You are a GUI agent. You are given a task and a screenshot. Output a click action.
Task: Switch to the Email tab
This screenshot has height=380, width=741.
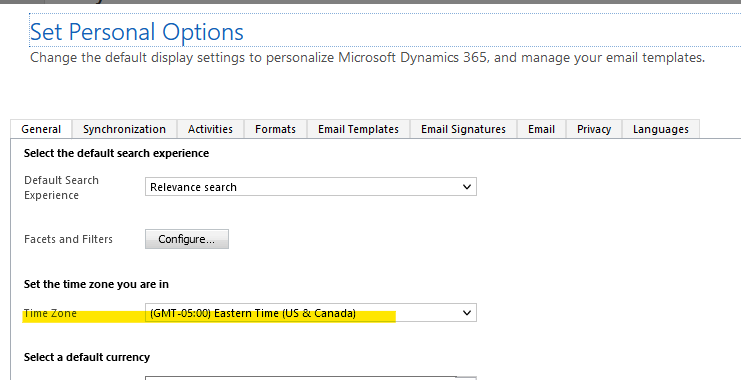[x=541, y=129]
